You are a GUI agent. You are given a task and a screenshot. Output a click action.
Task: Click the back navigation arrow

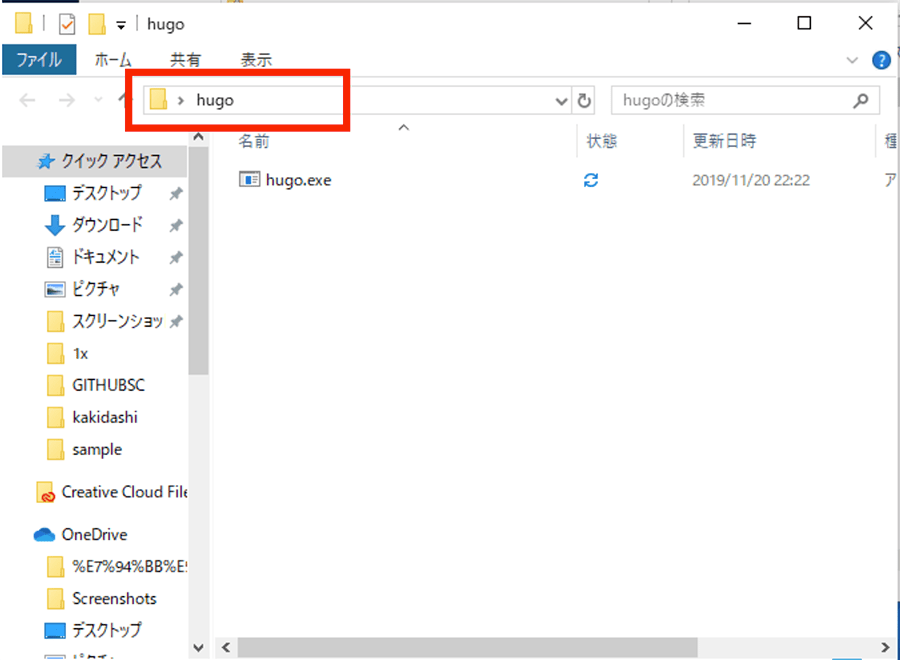tap(27, 100)
